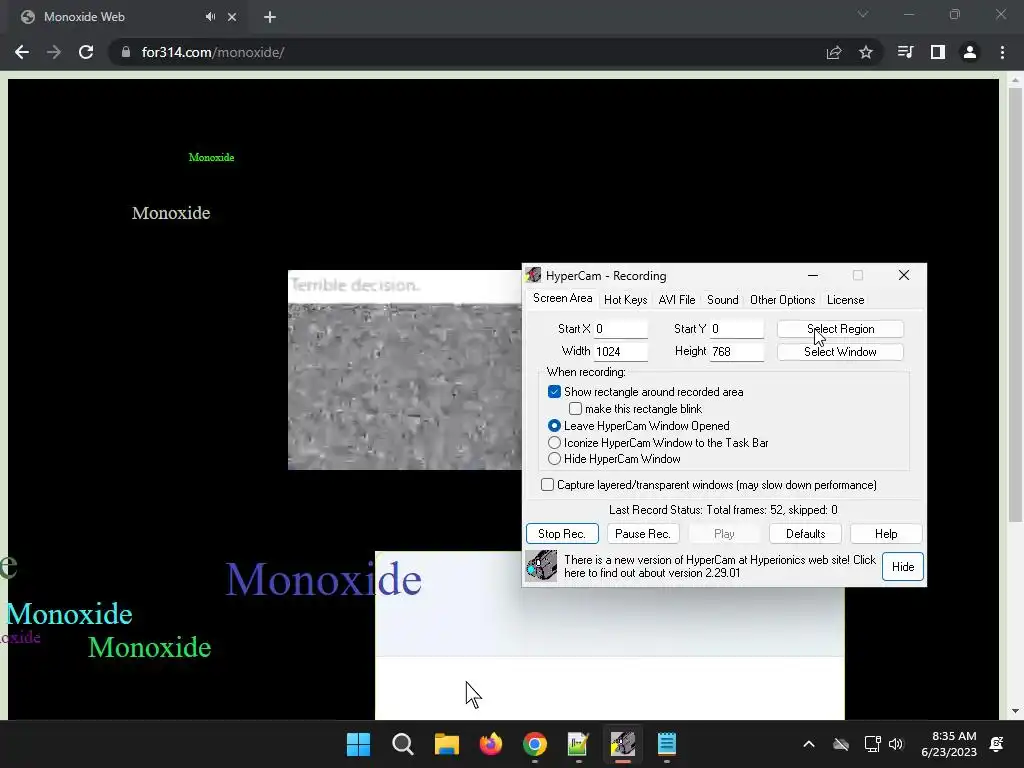Click the scrollbar down arrow

pos(1015,711)
